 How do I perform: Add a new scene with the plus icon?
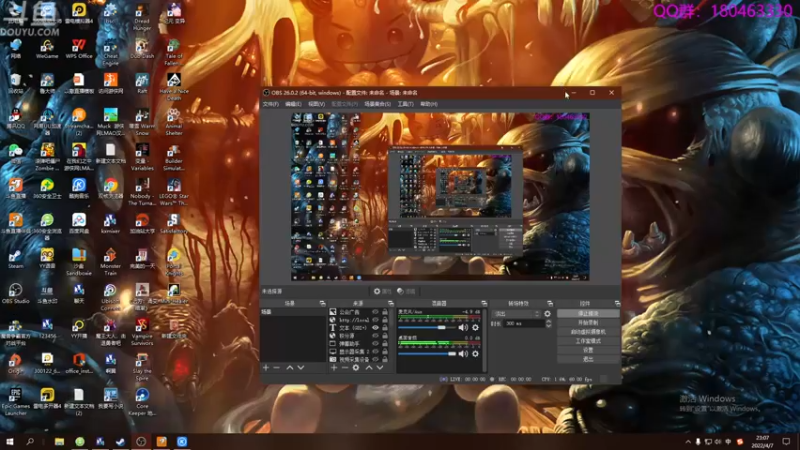[266, 367]
